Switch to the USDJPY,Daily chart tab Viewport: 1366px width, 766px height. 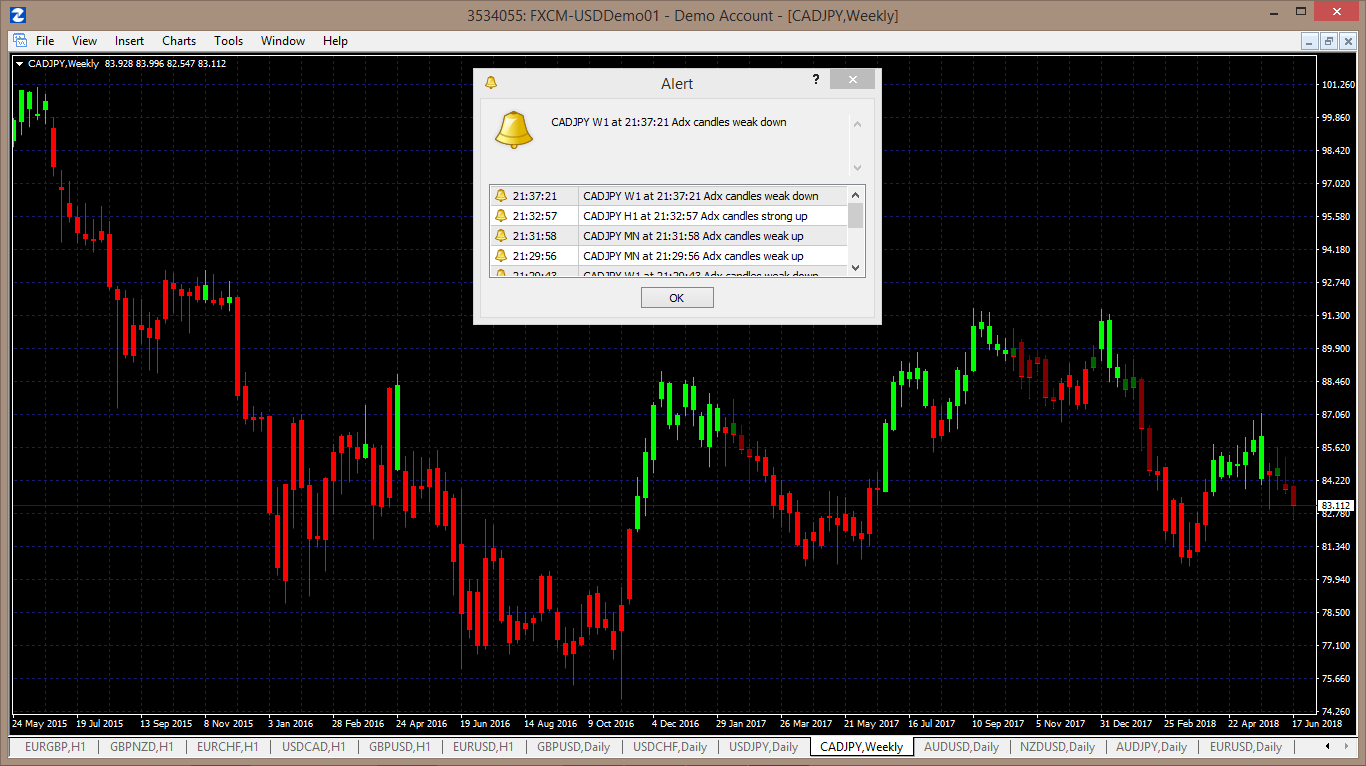763,747
